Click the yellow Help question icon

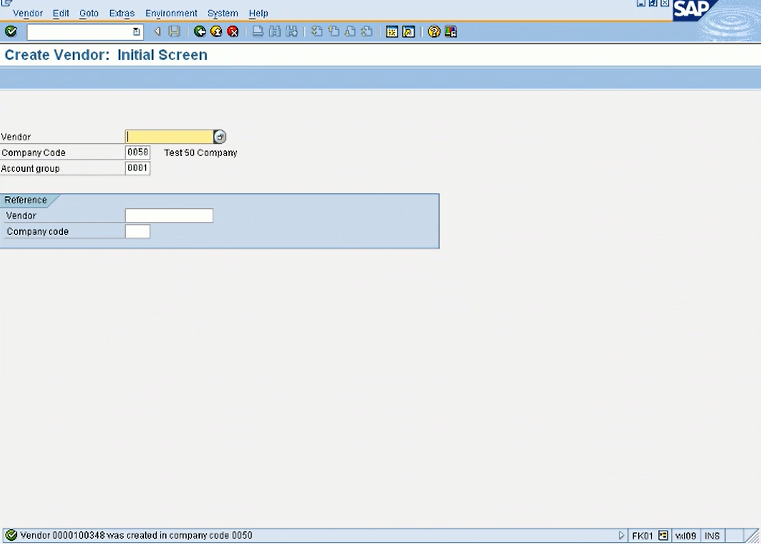tap(434, 32)
